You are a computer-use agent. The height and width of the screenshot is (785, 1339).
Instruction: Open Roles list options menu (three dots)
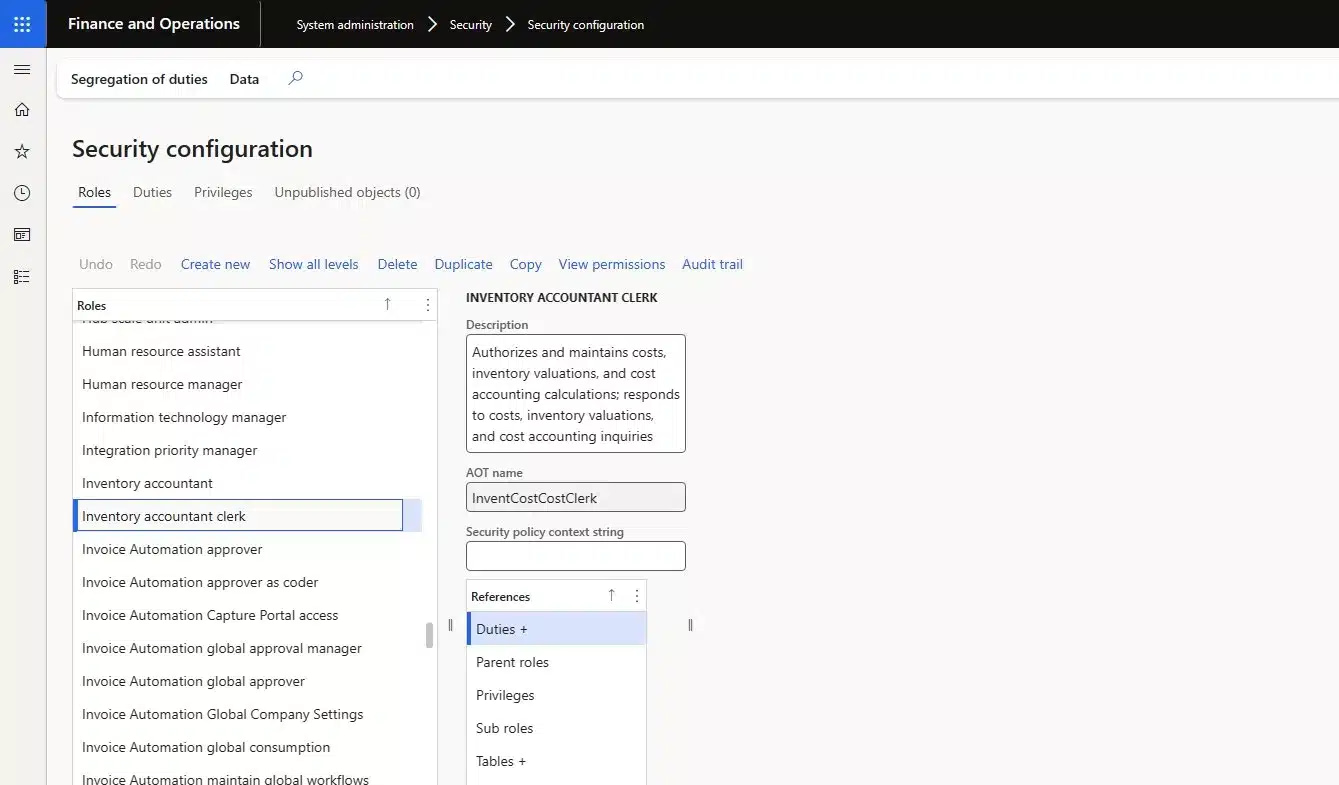[428, 305]
